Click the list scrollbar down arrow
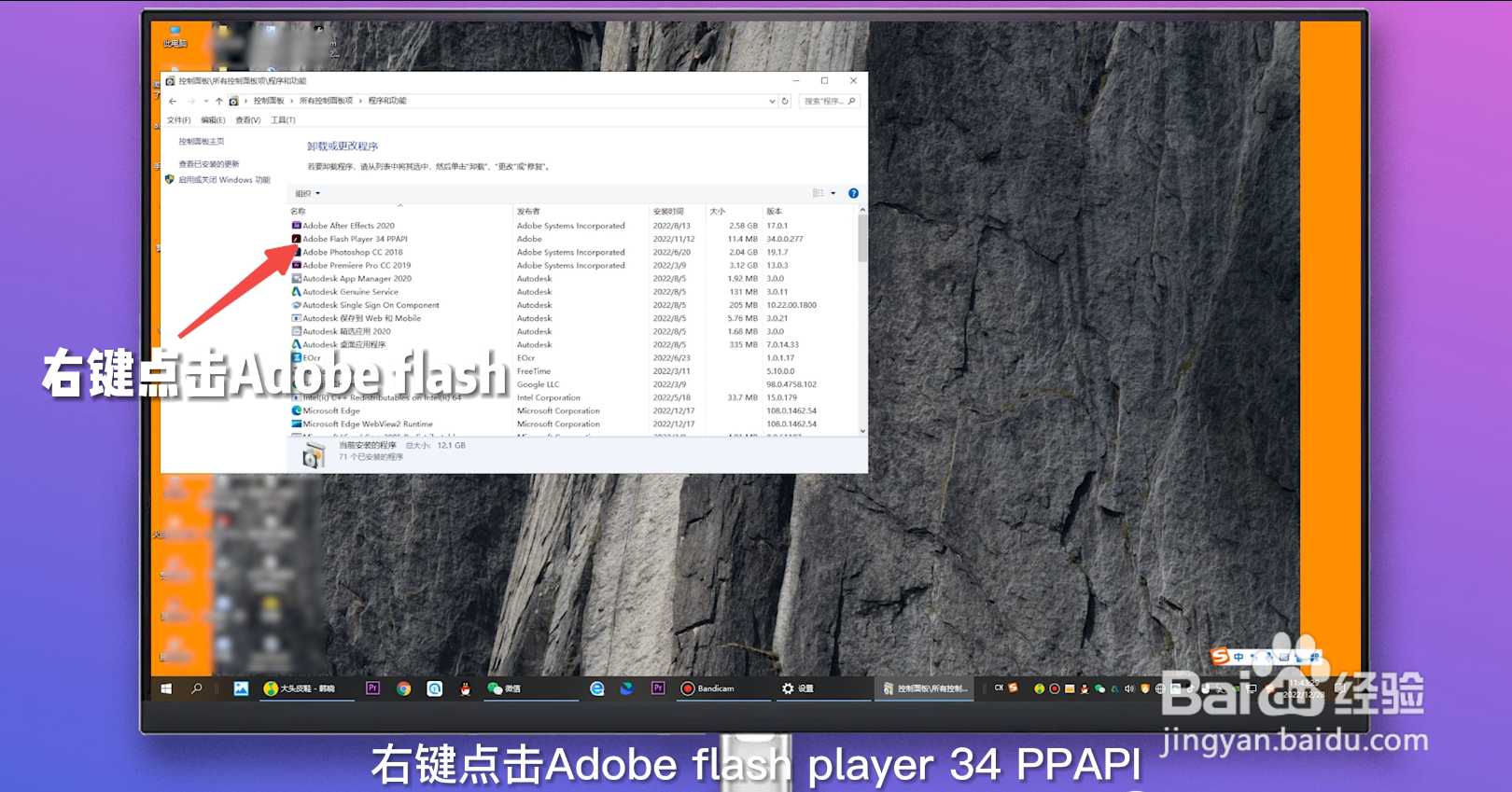 [862, 431]
